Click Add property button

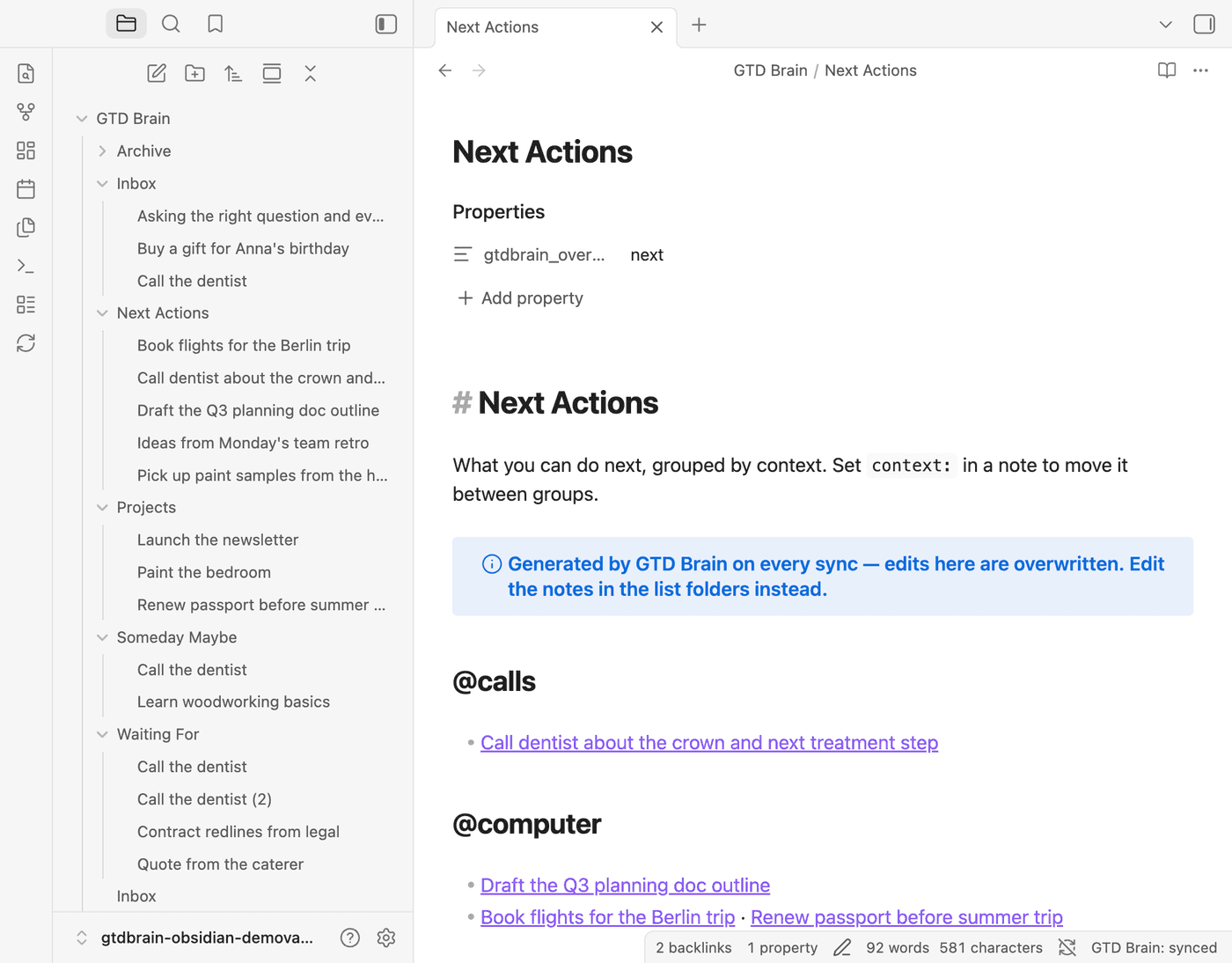click(520, 298)
